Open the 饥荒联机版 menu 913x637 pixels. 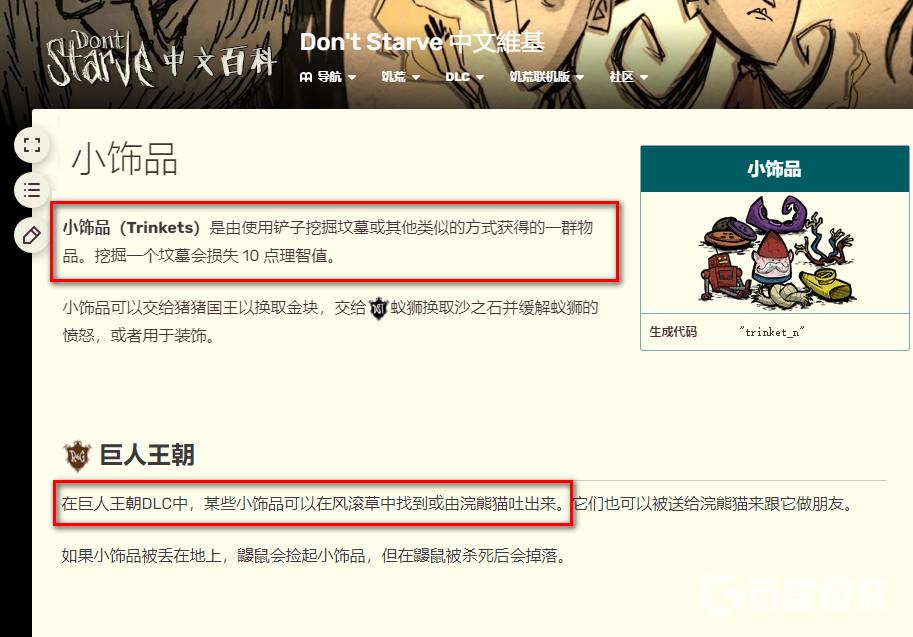[x=547, y=77]
